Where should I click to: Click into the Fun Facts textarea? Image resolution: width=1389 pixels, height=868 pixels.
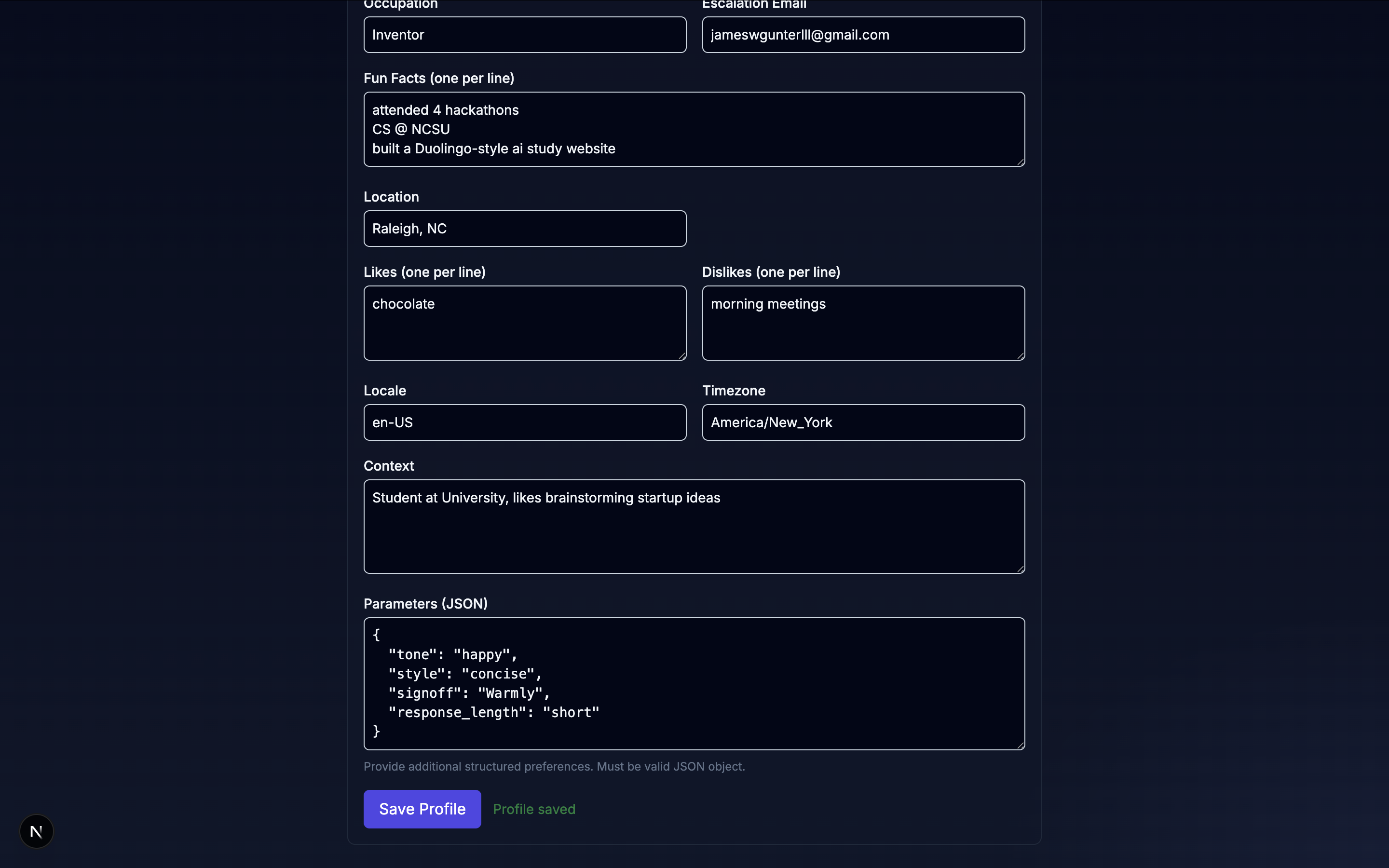[x=694, y=129]
